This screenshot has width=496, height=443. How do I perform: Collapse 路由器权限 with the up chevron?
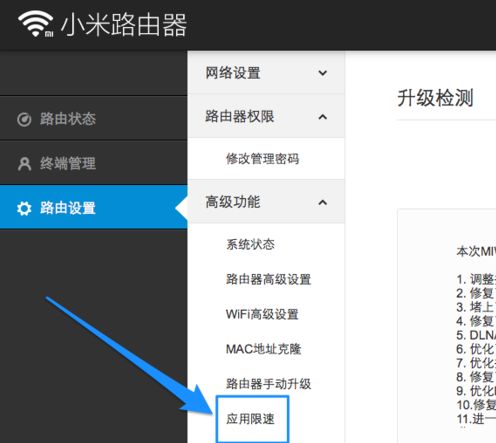pyautogui.click(x=322, y=117)
